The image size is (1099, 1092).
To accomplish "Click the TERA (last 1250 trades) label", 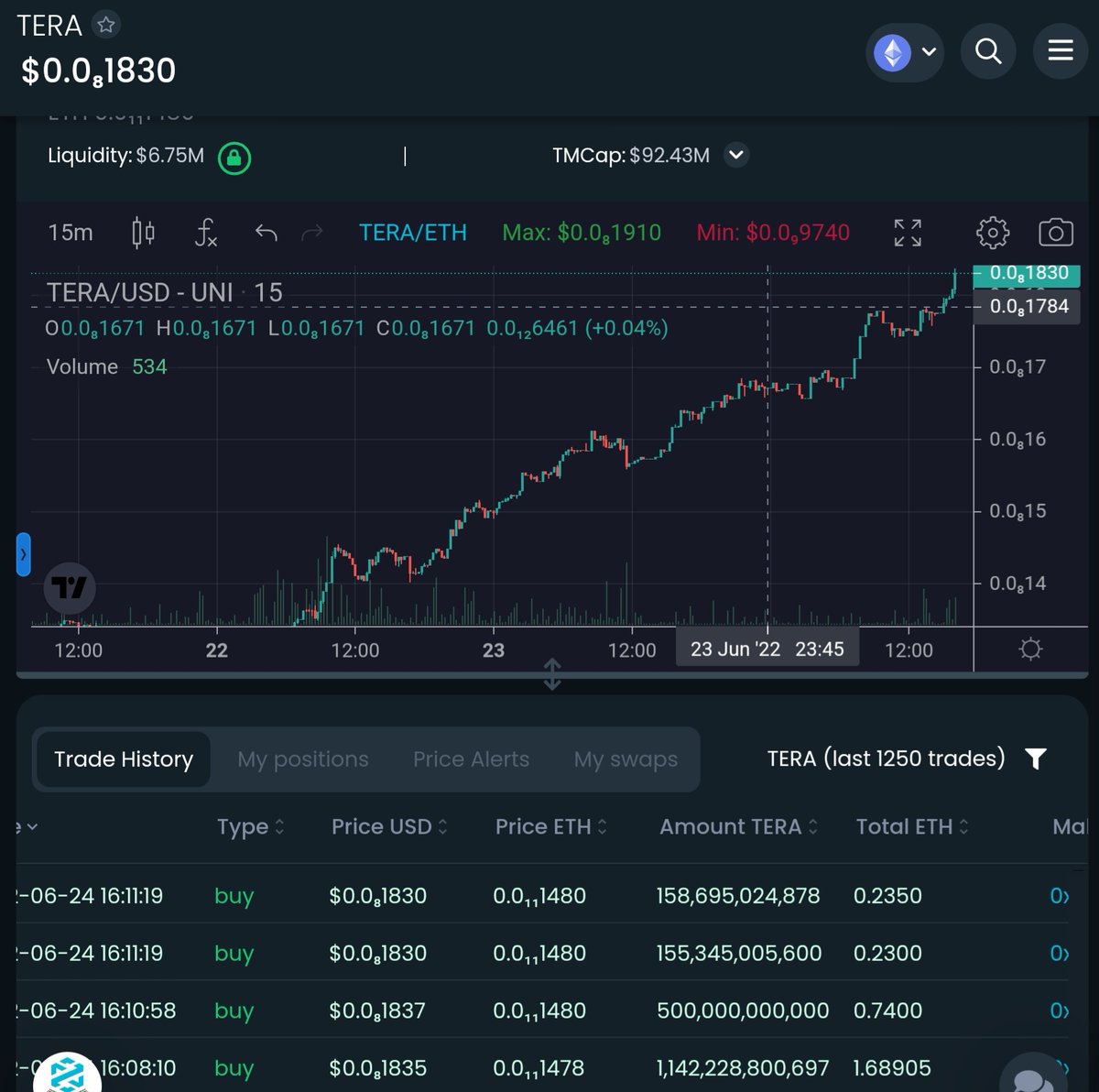I will [x=886, y=759].
